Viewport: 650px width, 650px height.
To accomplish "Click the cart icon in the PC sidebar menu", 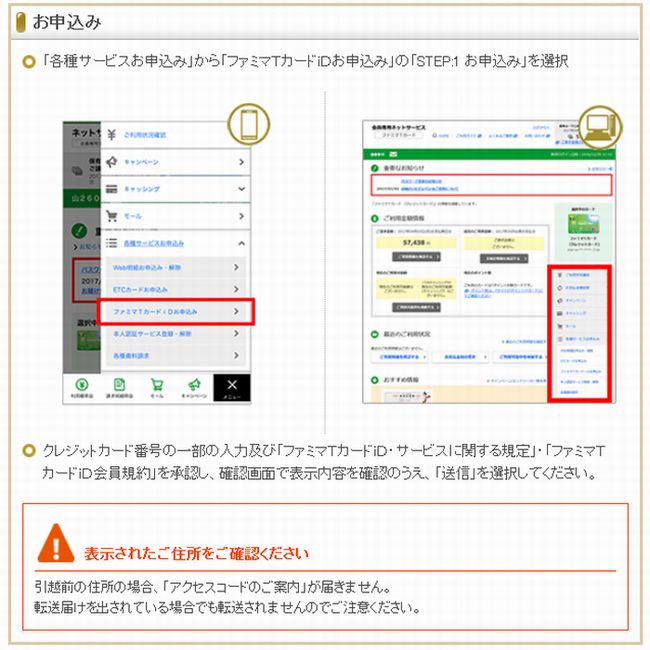I will tap(560, 326).
